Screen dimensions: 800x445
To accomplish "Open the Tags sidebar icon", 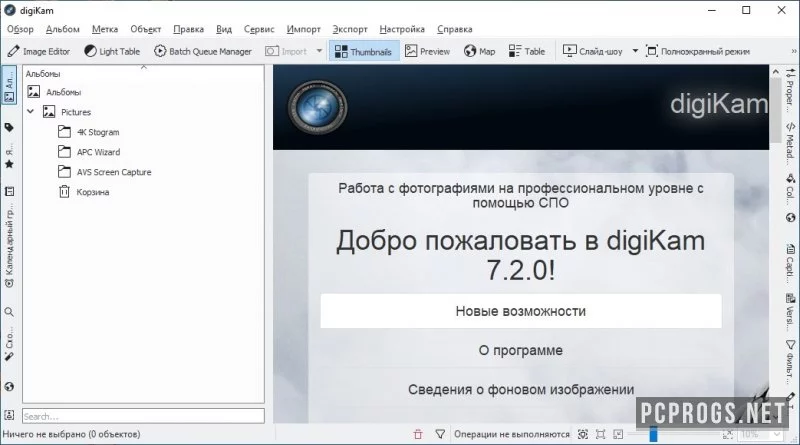I will coord(9,128).
